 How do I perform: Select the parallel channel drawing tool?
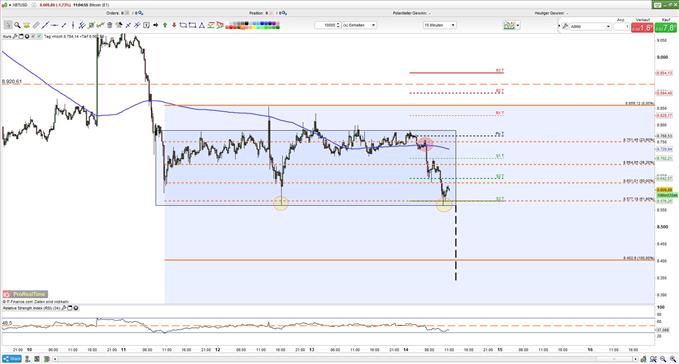coord(82,25)
